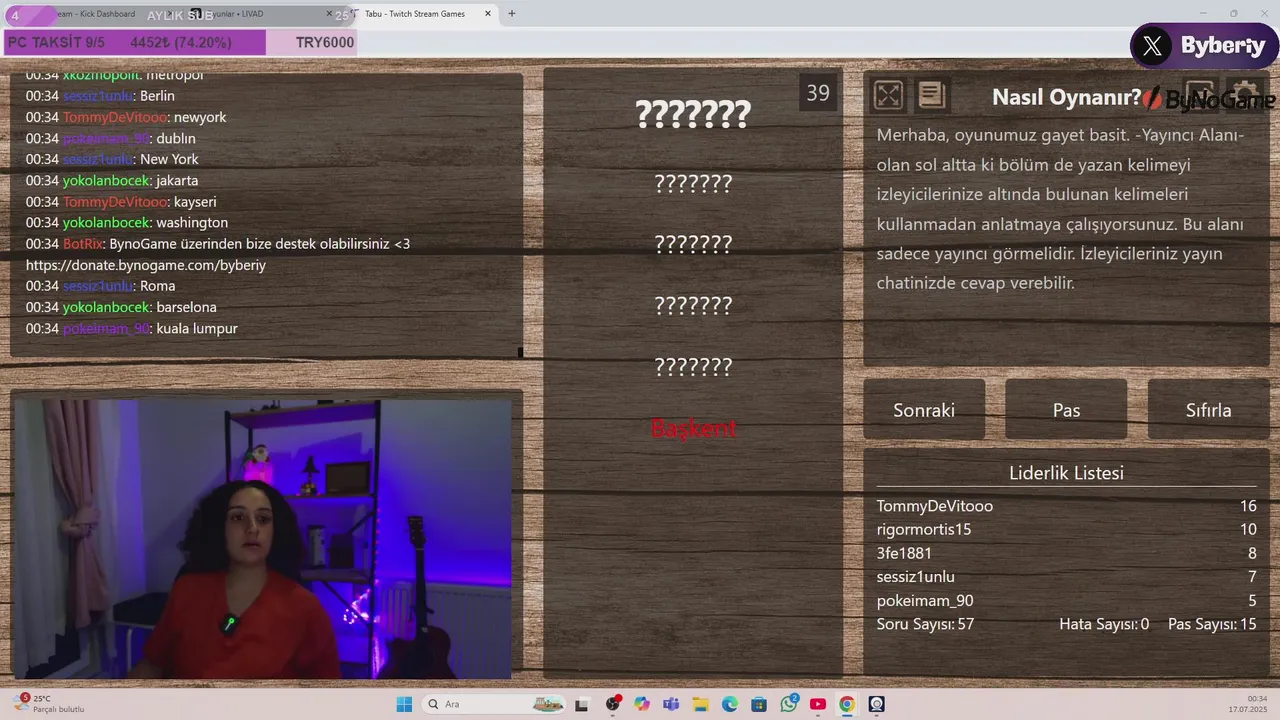Open File Explorer from the taskbar
Image resolution: width=1280 pixels, height=720 pixels.
[x=700, y=704]
